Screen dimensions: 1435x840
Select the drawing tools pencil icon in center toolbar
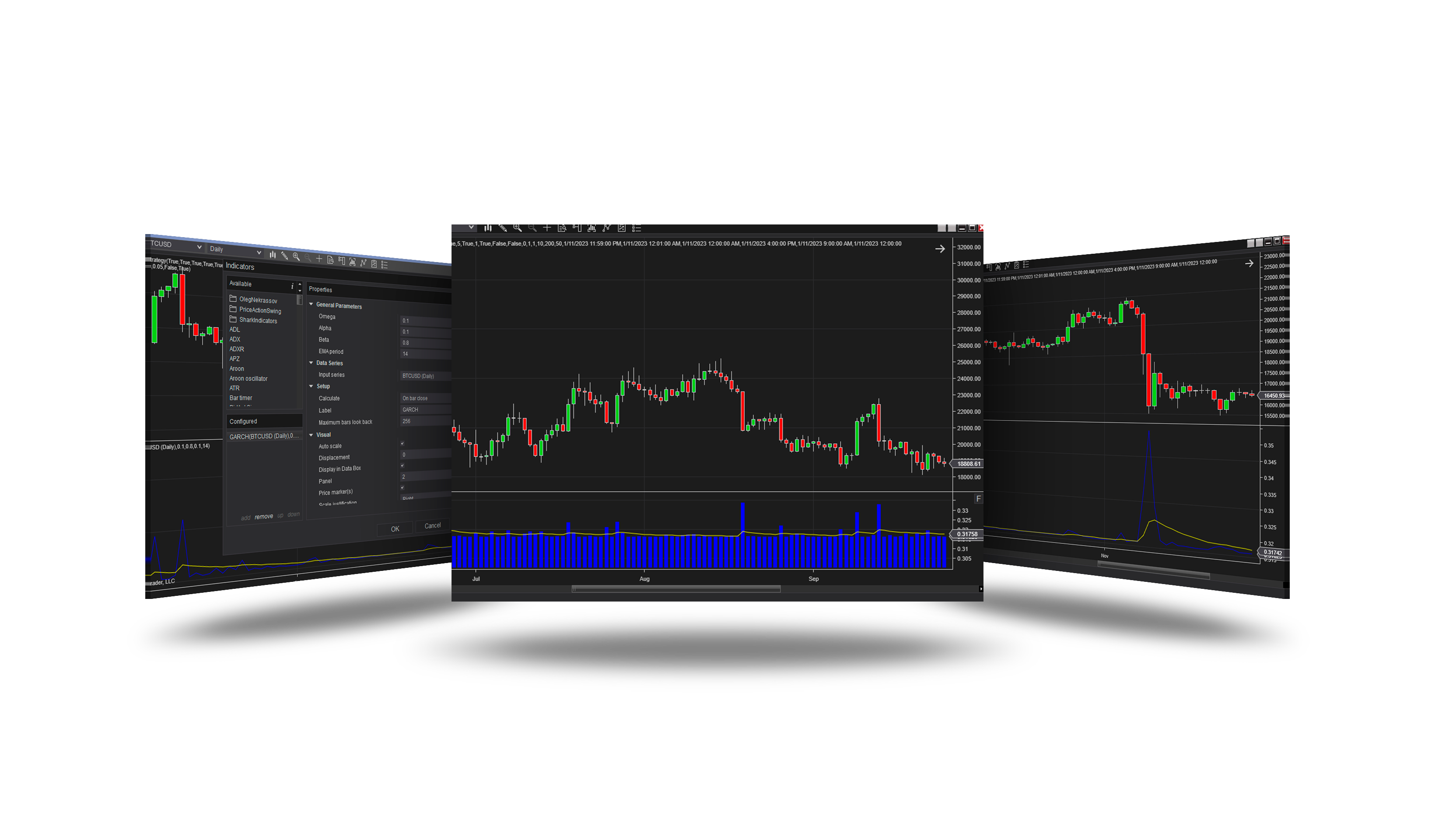pyautogui.click(x=503, y=228)
